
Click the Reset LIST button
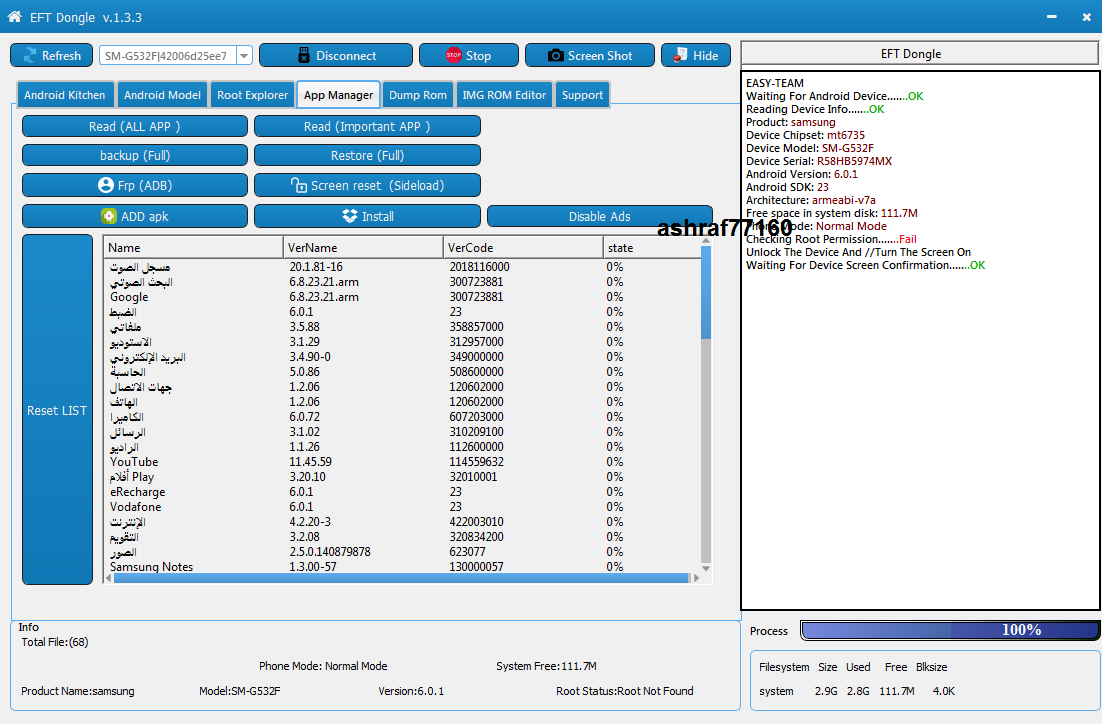(x=57, y=410)
